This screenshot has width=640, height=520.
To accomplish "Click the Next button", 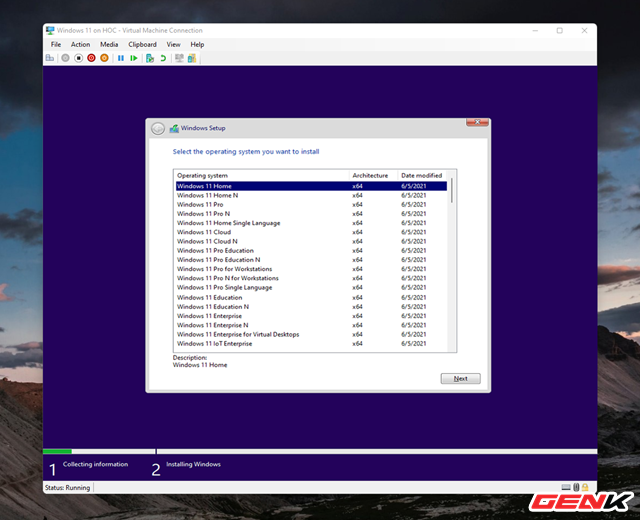I will tap(460, 378).
